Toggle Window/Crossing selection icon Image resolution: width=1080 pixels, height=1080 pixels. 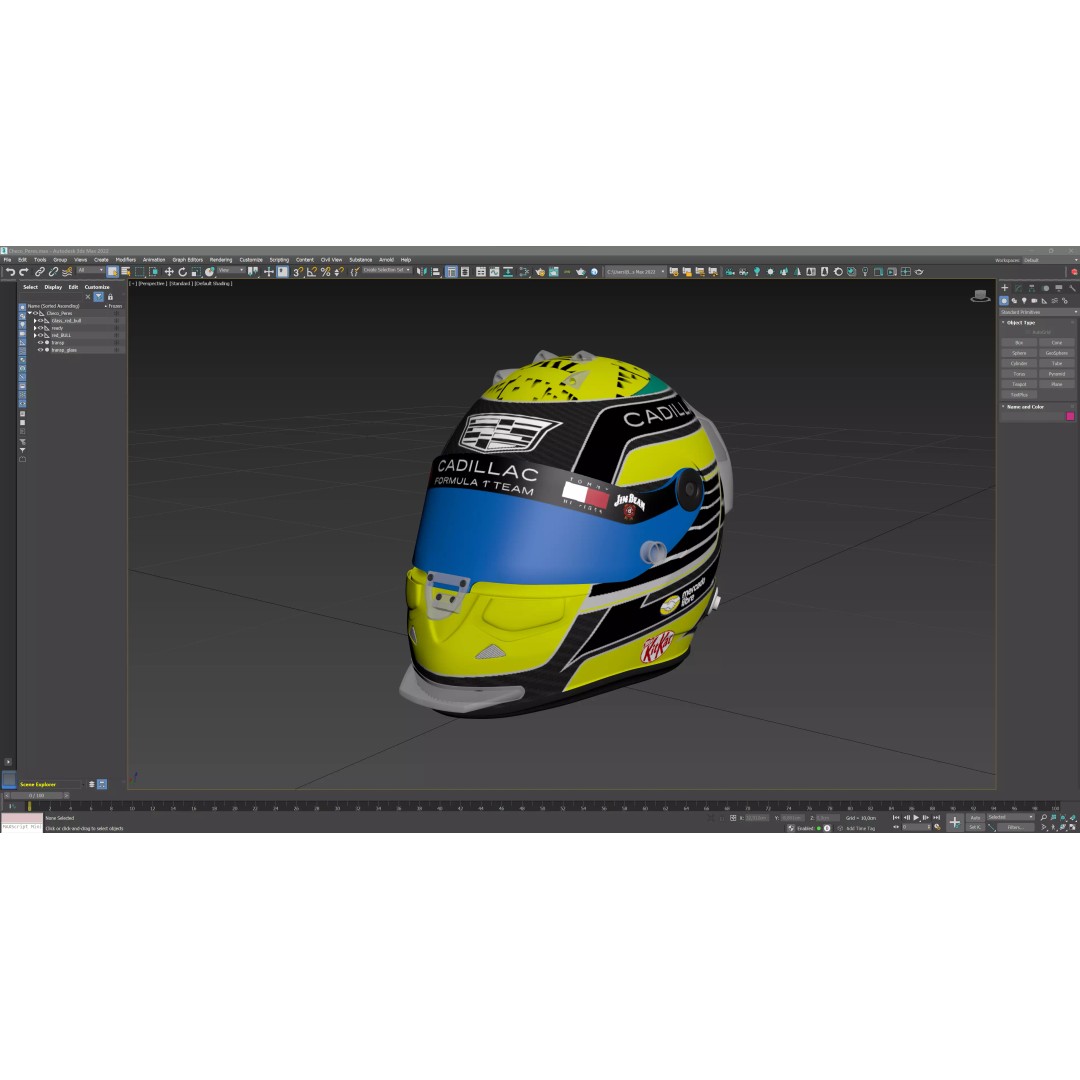click(154, 271)
